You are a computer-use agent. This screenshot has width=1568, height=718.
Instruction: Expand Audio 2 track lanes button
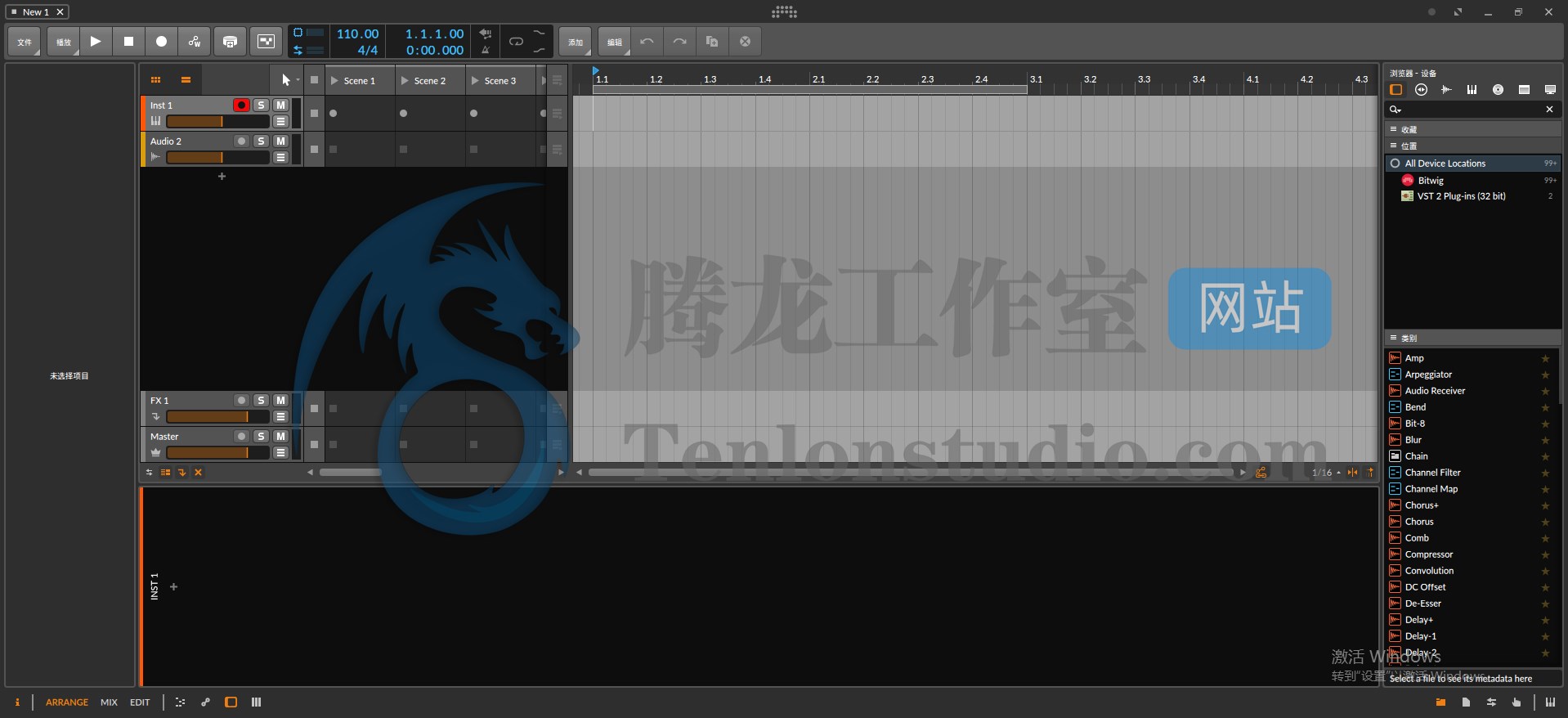(x=280, y=158)
